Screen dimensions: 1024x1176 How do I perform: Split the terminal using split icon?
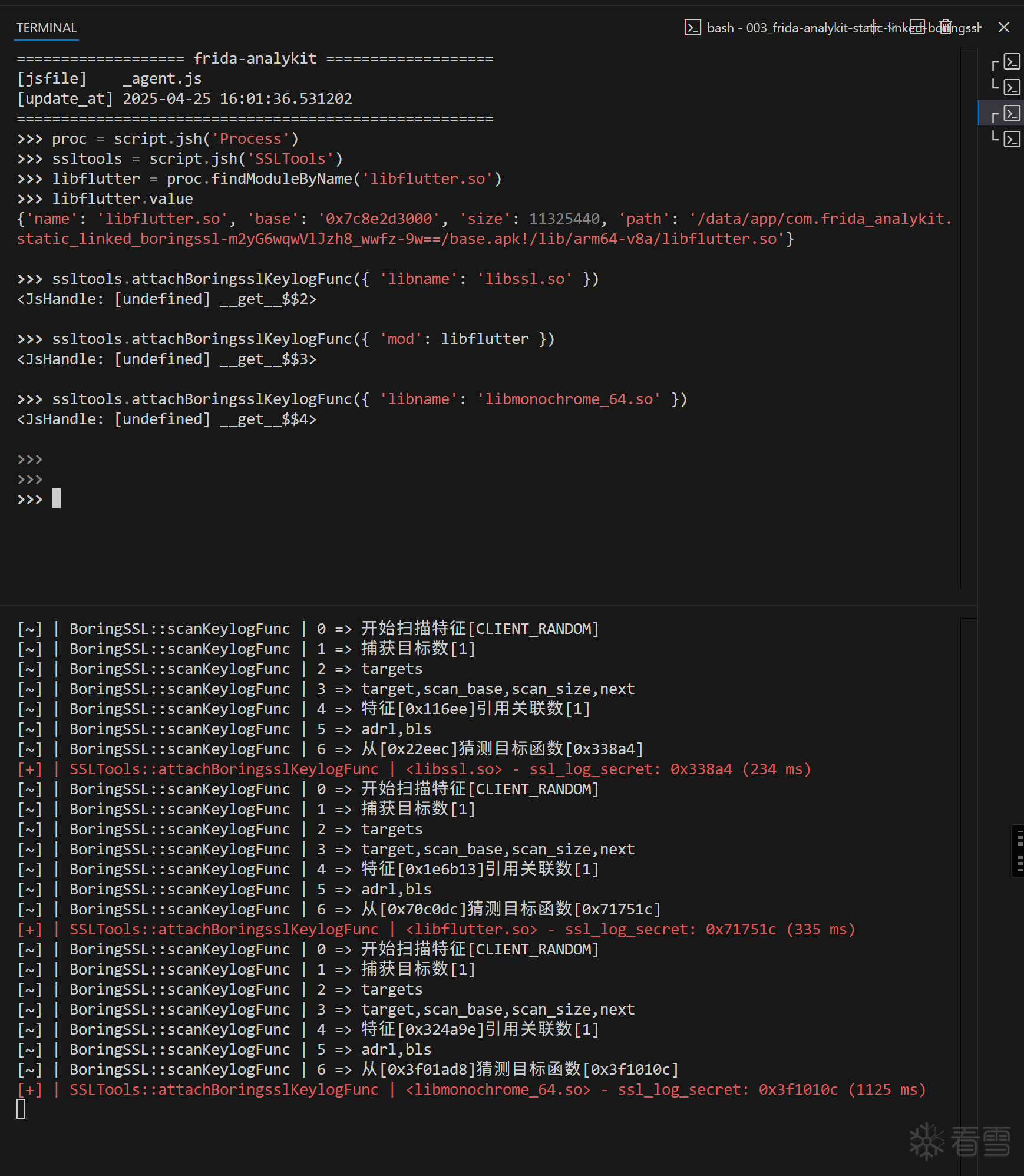(x=917, y=27)
